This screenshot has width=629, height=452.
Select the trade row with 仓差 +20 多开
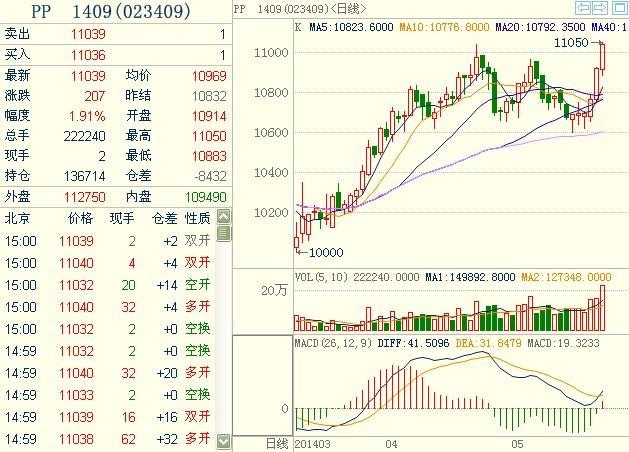click(108, 373)
